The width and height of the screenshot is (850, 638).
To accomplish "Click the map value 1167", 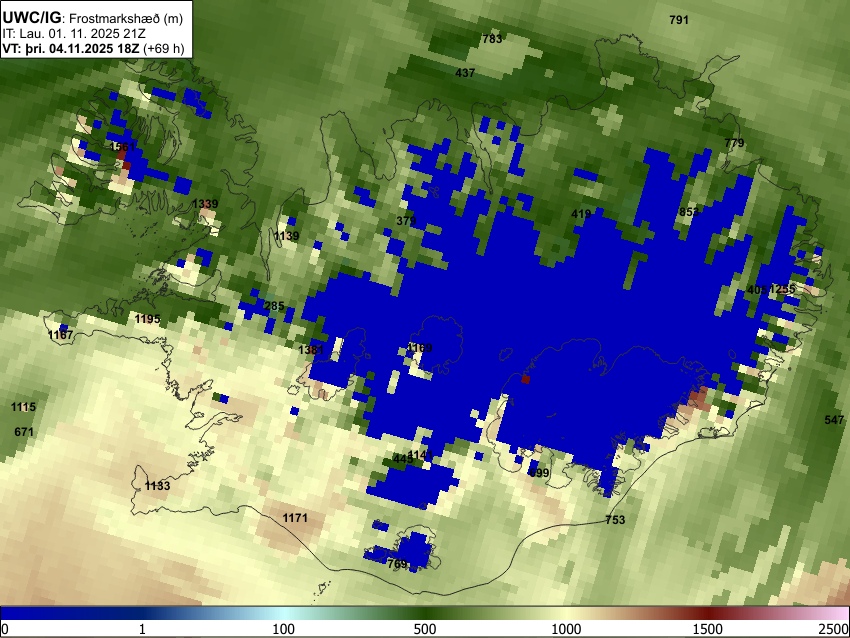I will click(x=60, y=335).
